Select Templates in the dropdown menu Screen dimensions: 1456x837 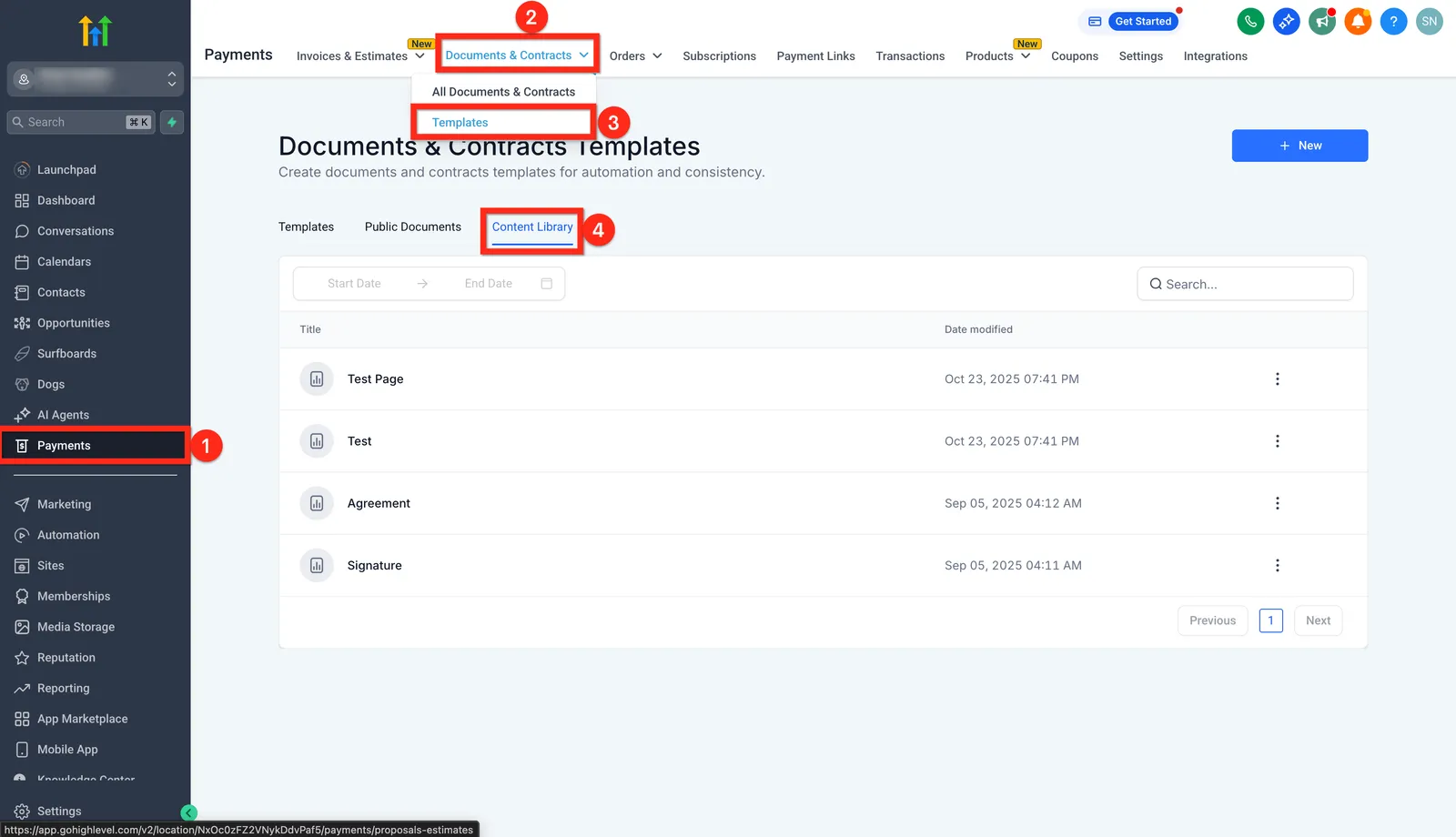pyautogui.click(x=460, y=123)
